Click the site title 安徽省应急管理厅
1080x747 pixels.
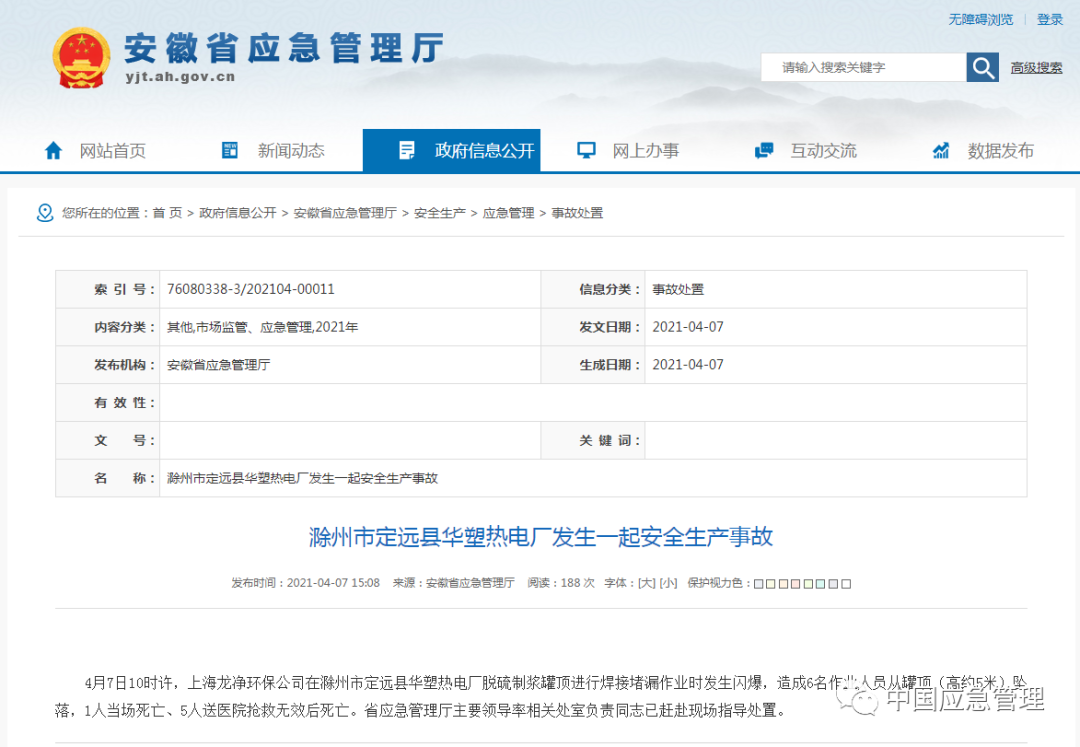(x=284, y=49)
